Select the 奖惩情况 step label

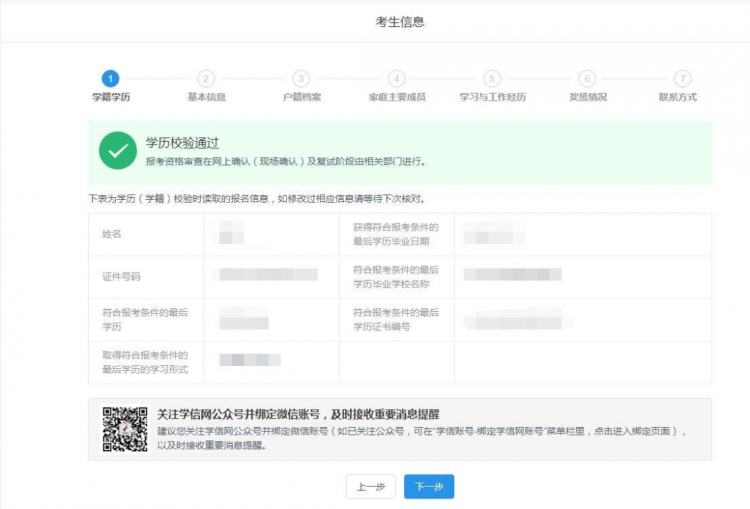(x=588, y=97)
